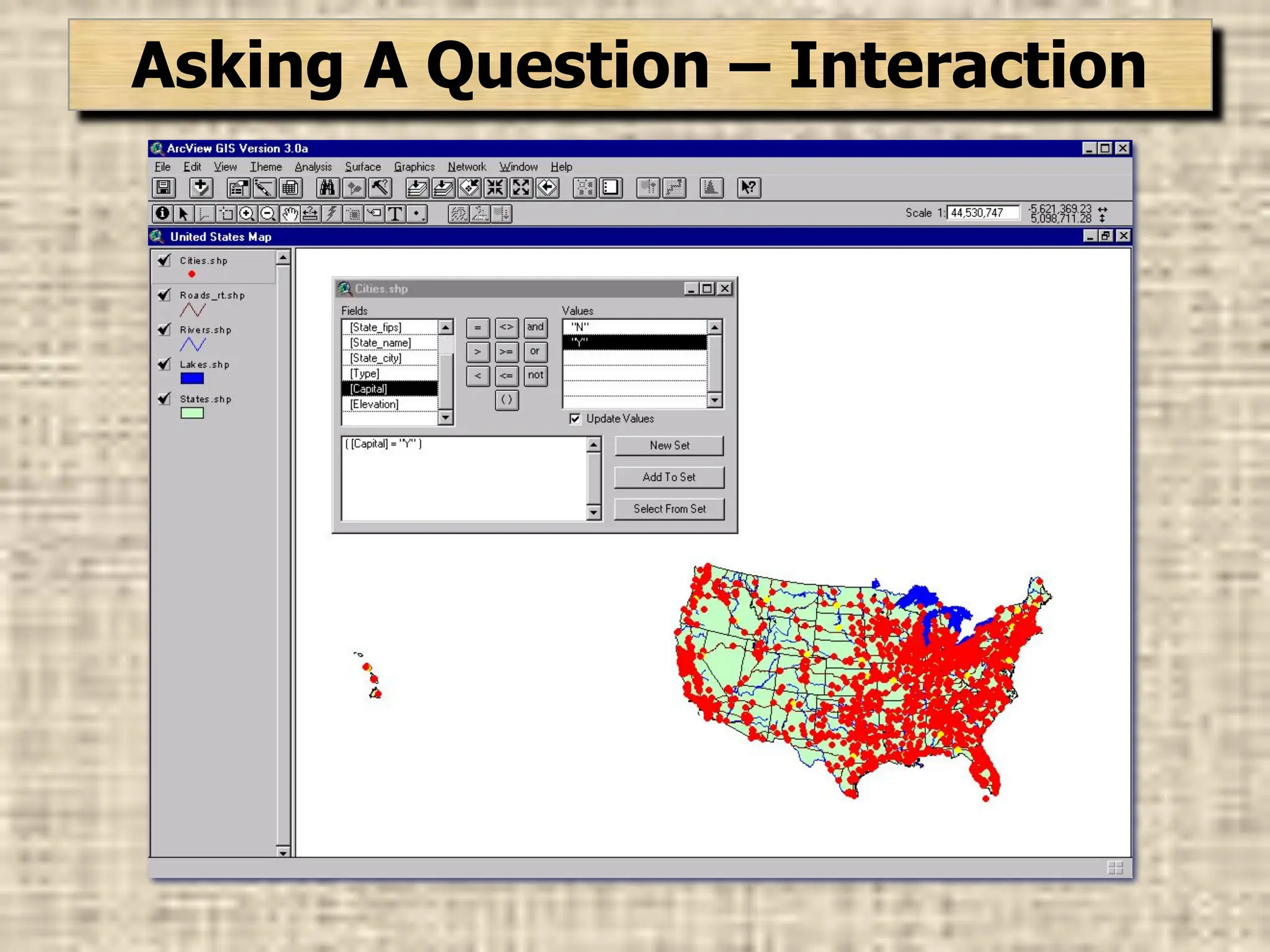This screenshot has height=952, width=1270.
Task: Select the Hot Link lightning tool
Action: pyautogui.click(x=332, y=214)
